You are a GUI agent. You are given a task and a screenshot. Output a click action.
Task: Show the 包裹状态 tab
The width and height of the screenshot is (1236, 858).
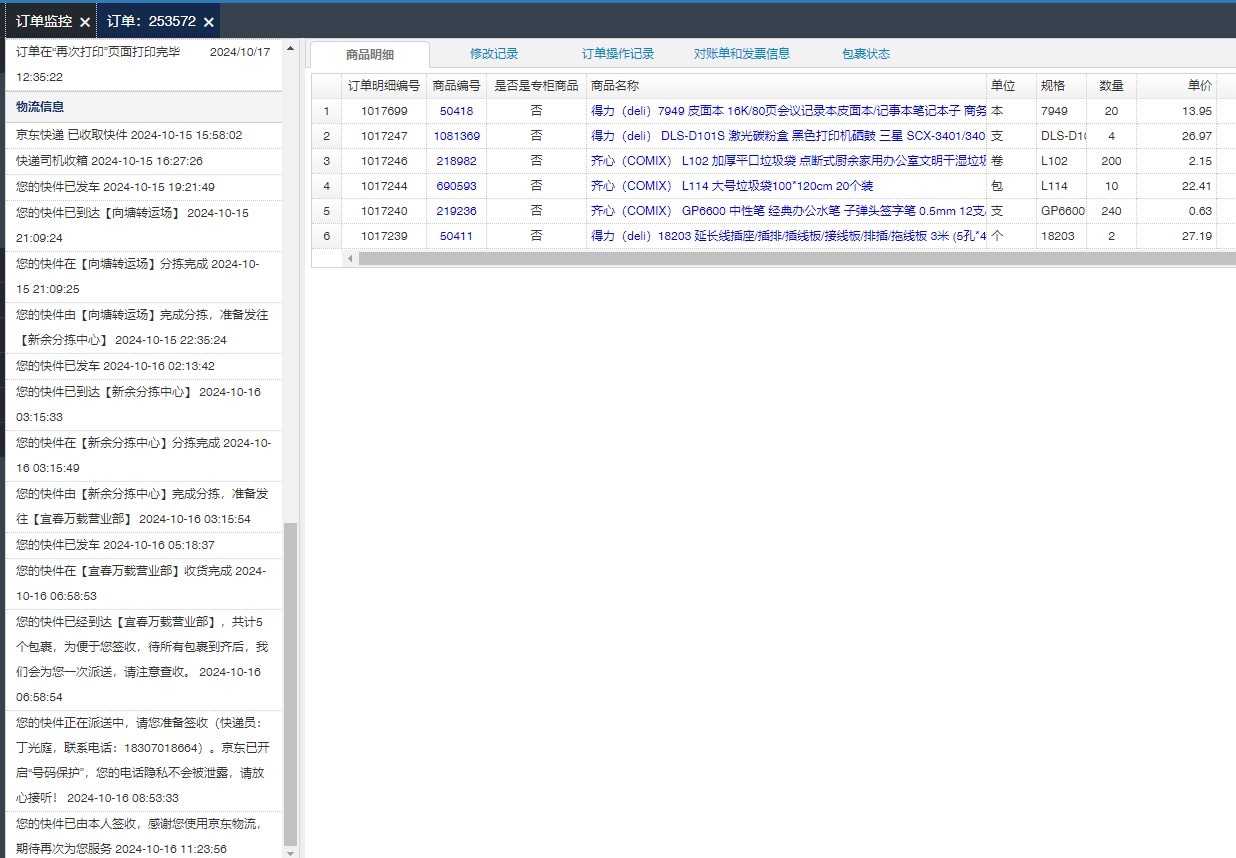866,54
